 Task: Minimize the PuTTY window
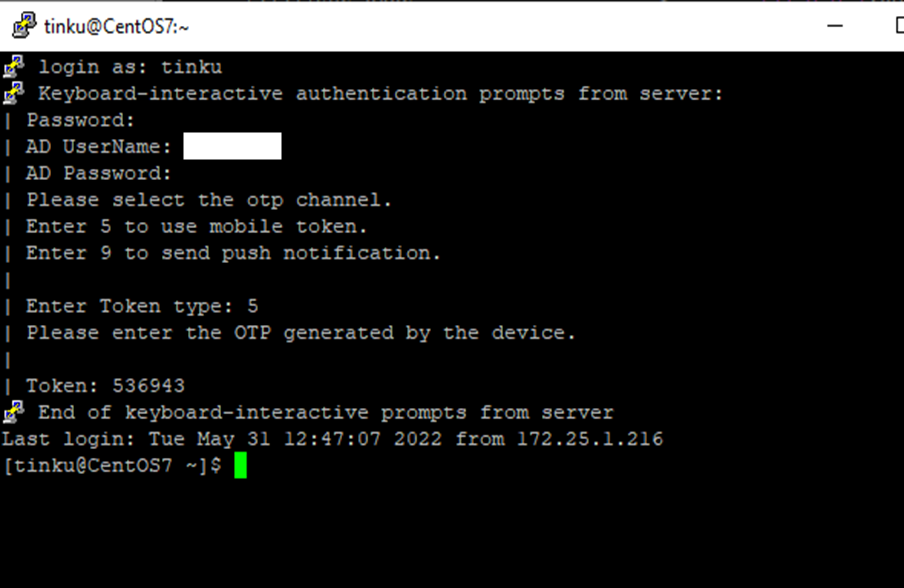[x=835, y=26]
